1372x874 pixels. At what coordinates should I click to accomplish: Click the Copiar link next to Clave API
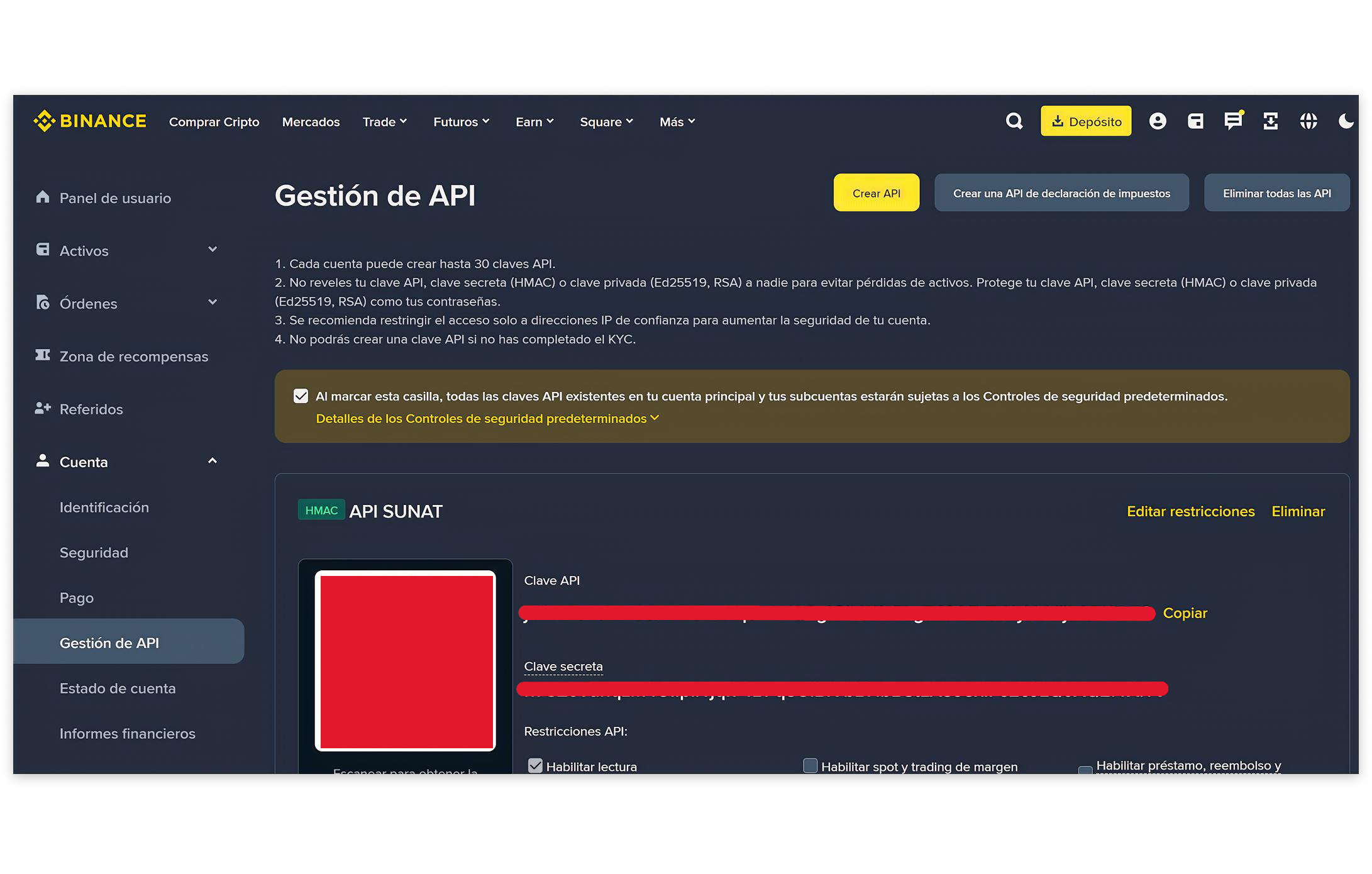(x=1185, y=613)
